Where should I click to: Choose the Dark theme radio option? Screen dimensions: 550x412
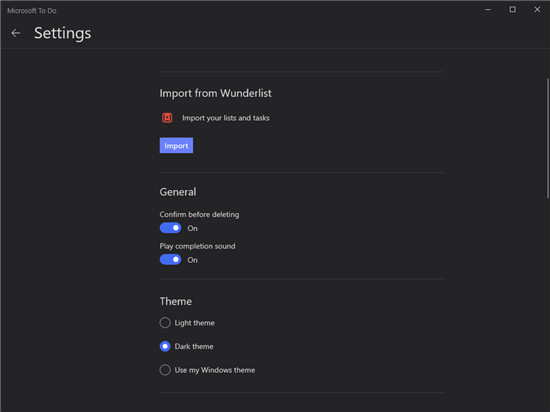coord(165,346)
